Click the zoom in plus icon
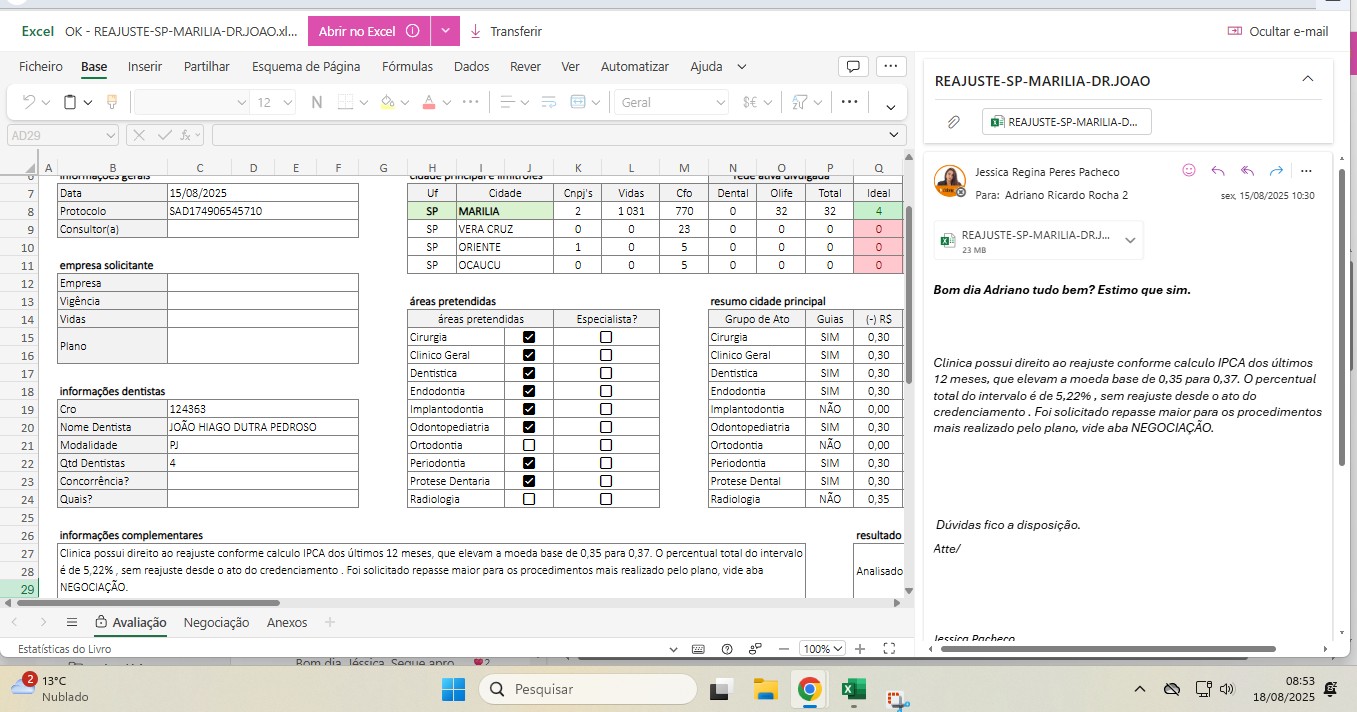 tap(860, 649)
